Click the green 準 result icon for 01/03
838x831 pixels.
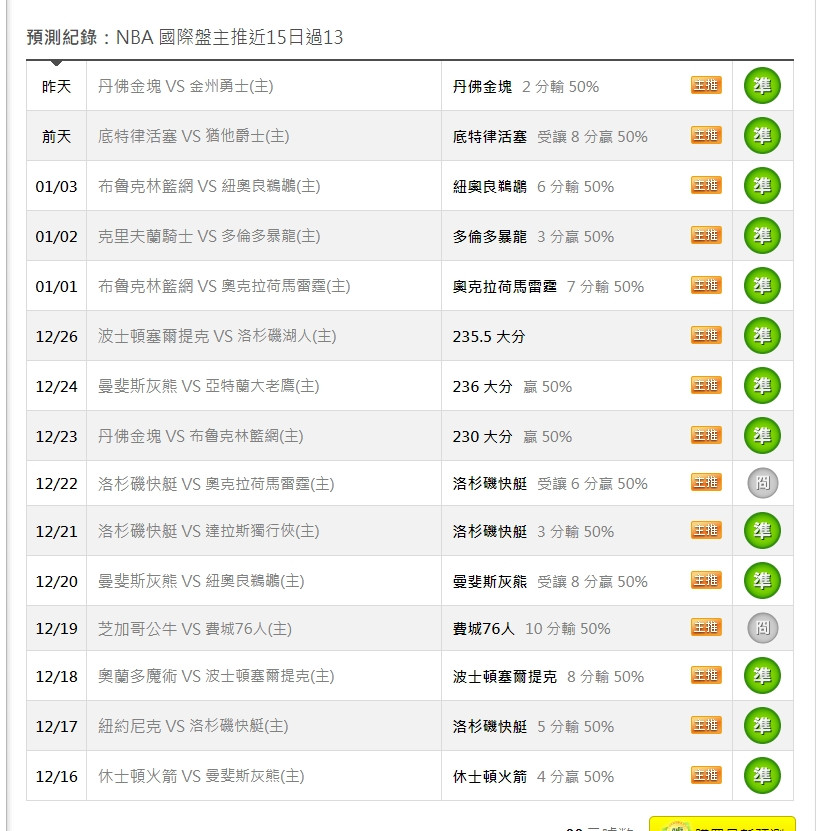pos(762,185)
